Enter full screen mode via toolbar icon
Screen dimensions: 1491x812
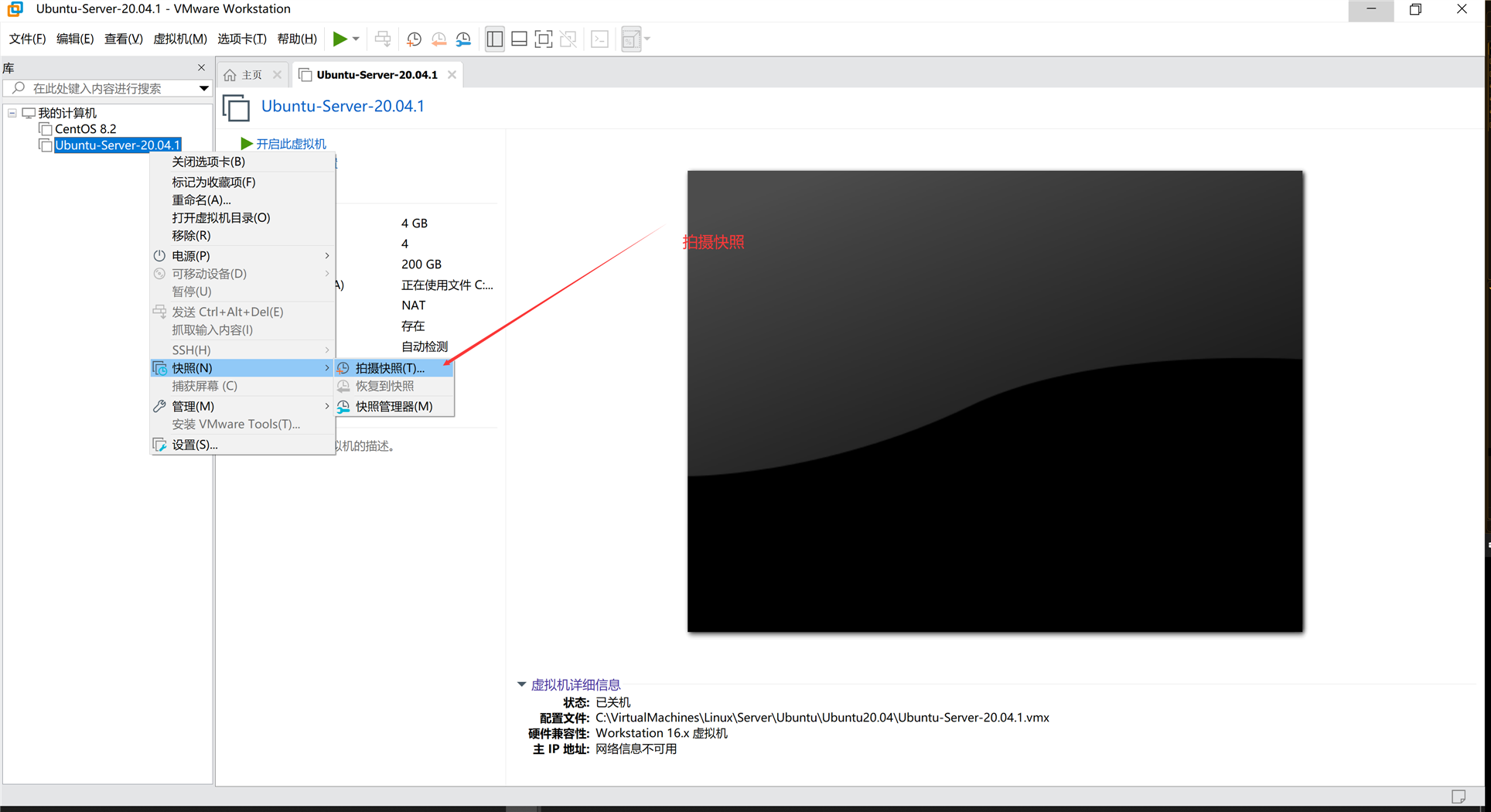coord(544,39)
